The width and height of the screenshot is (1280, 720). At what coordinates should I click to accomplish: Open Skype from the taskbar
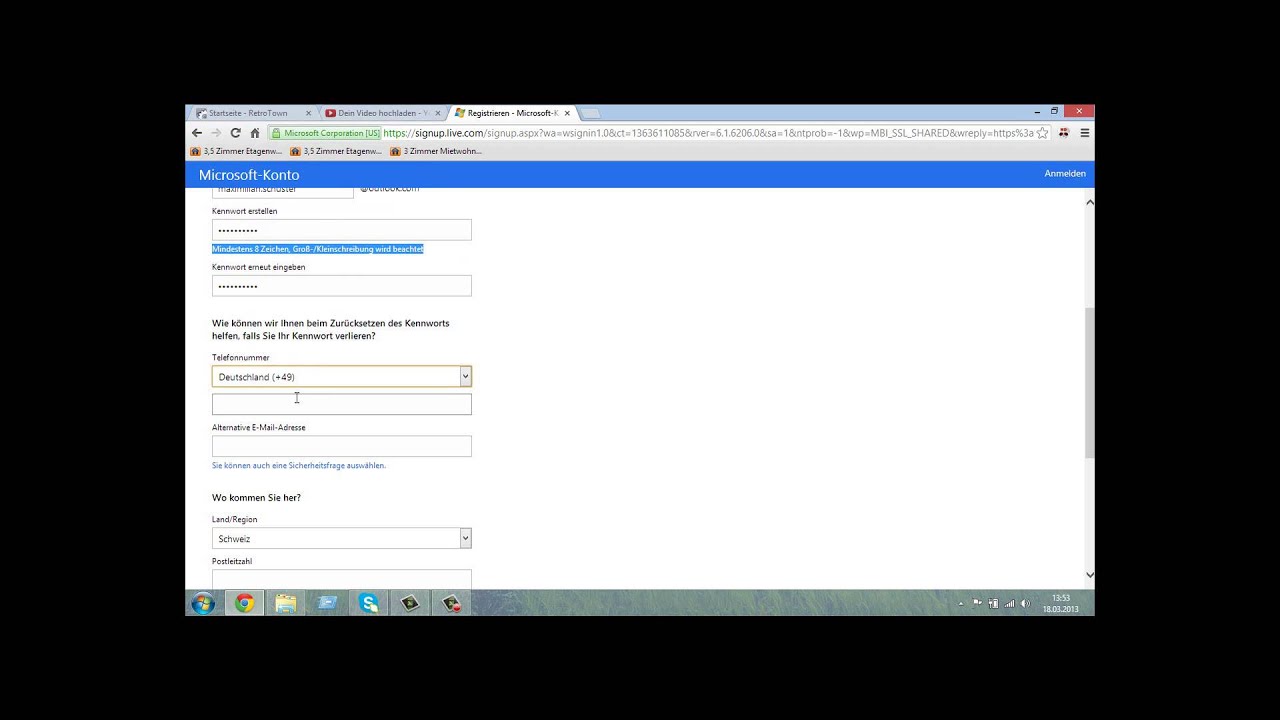pos(369,603)
